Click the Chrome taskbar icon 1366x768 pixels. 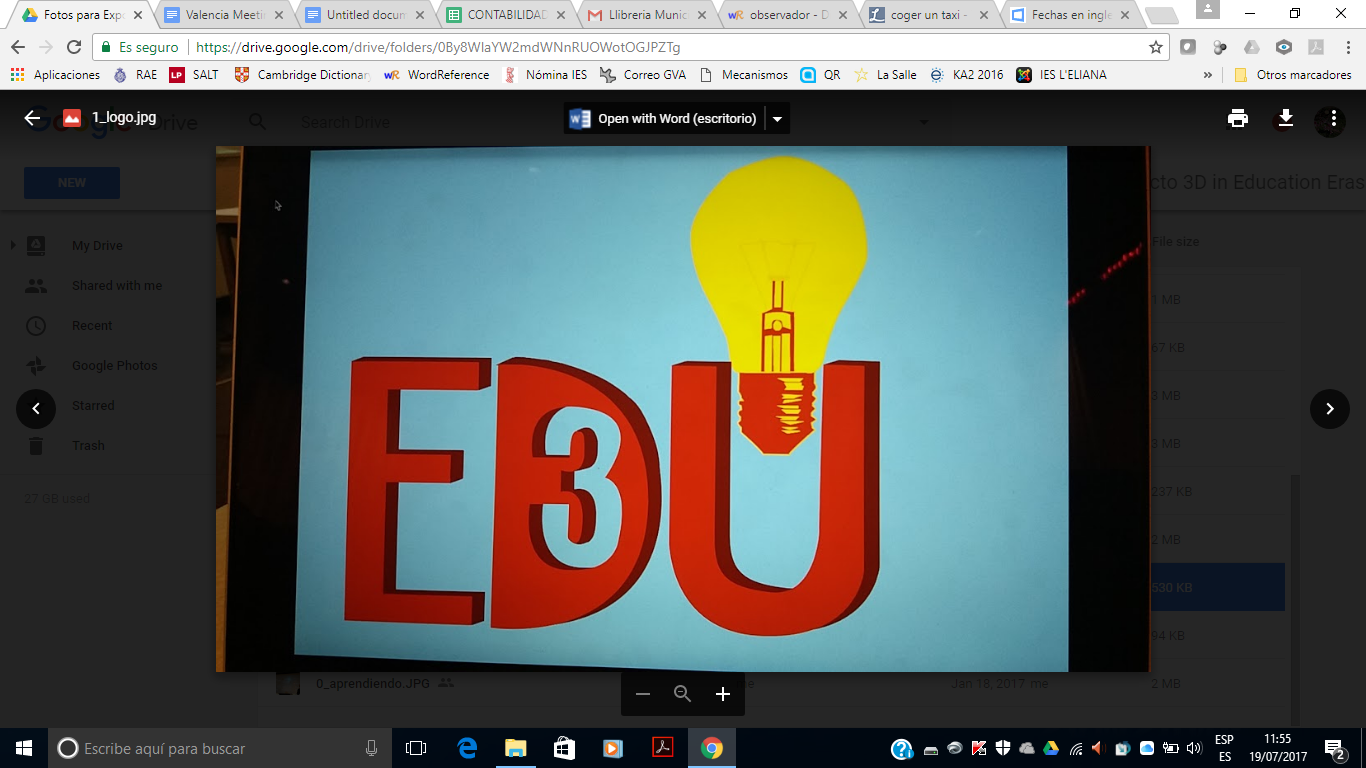click(x=712, y=748)
